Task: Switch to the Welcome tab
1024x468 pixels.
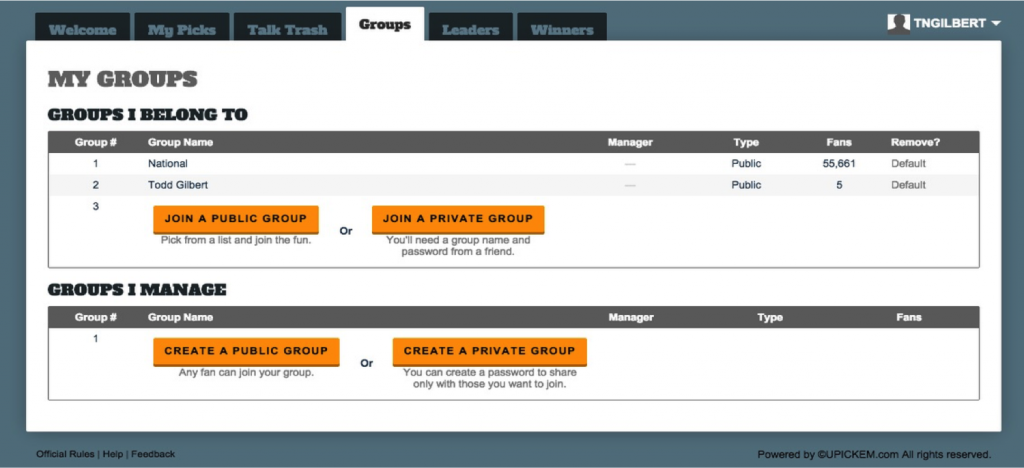Action: click(x=83, y=29)
